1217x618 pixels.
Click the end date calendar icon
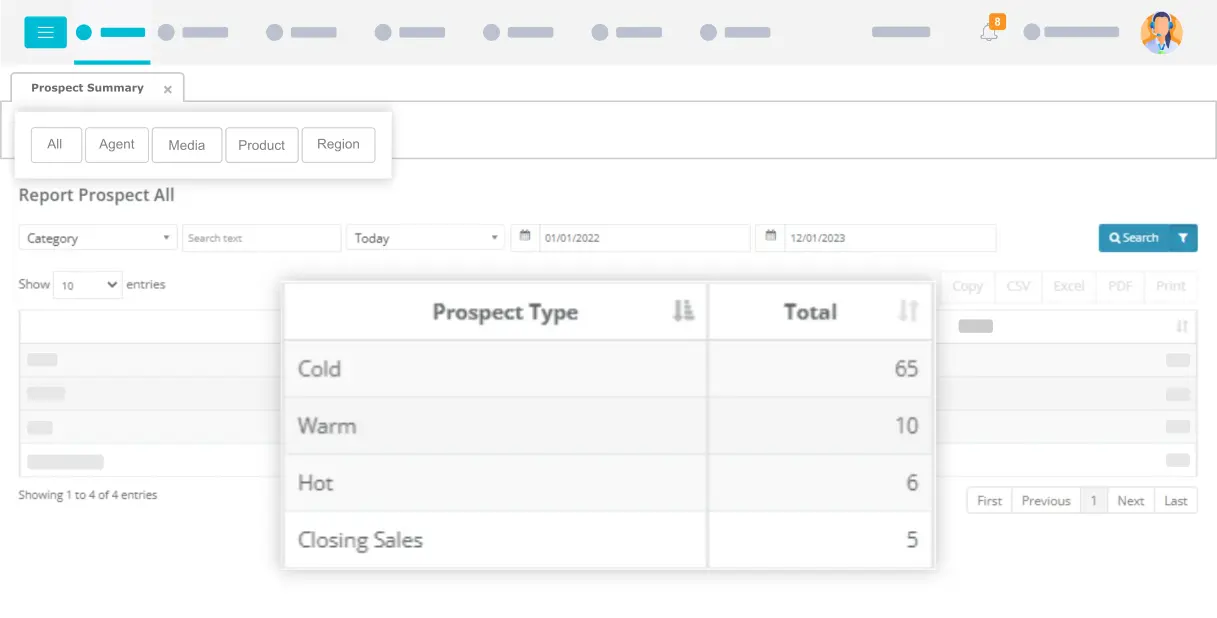click(x=770, y=237)
